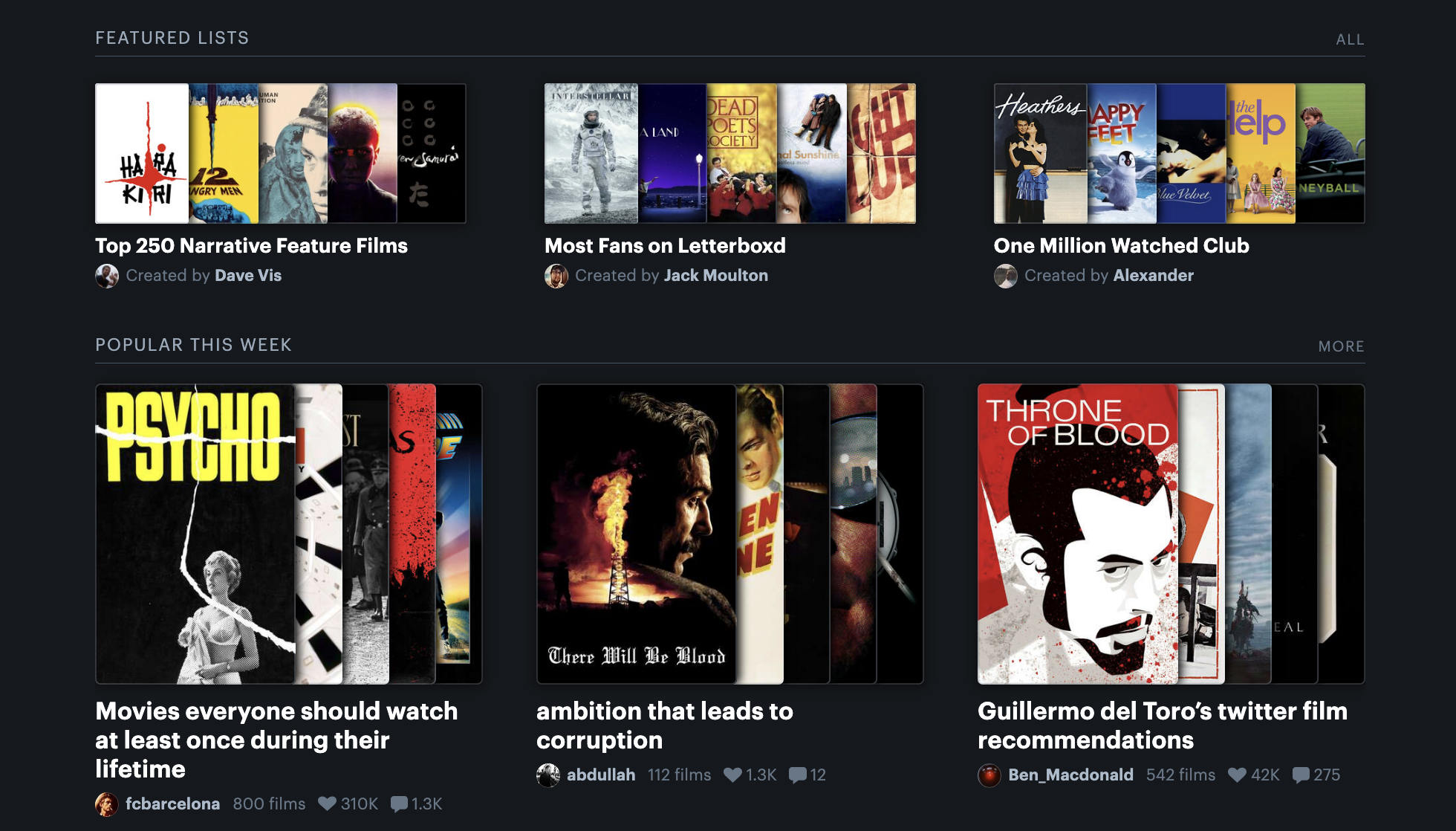
Task: Click the comment icon showing 12 comments
Action: 798,775
